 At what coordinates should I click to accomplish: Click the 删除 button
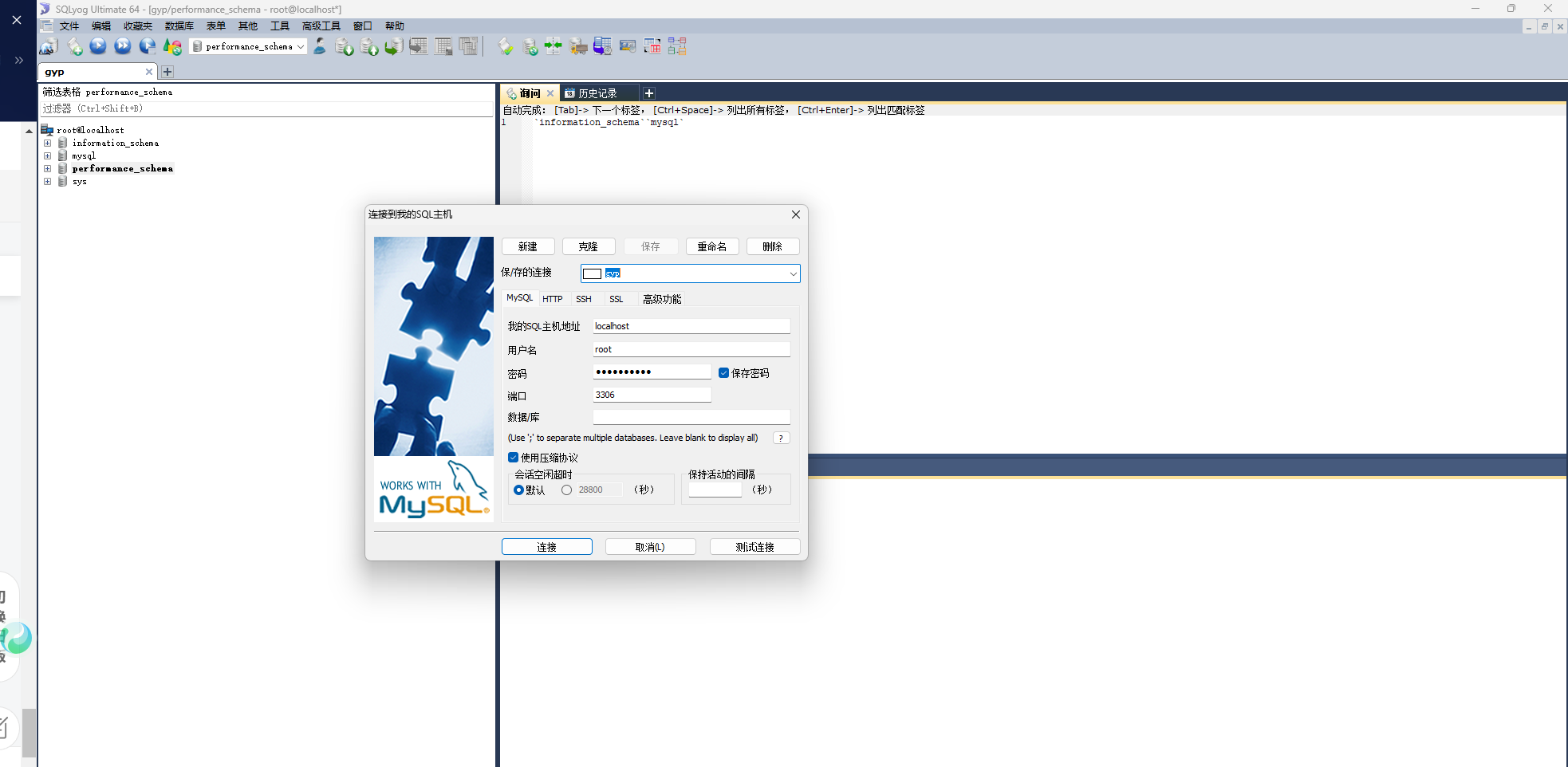[773, 246]
